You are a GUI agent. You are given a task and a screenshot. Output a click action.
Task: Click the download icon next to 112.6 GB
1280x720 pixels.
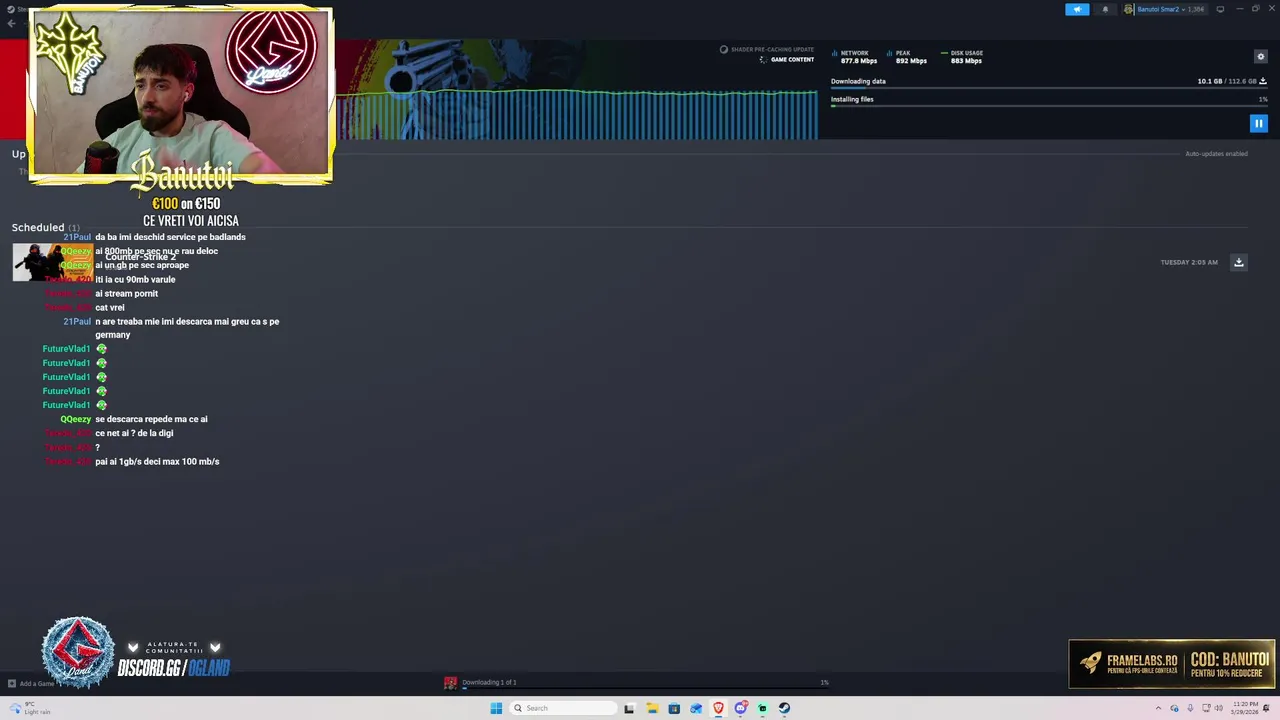(x=1263, y=81)
